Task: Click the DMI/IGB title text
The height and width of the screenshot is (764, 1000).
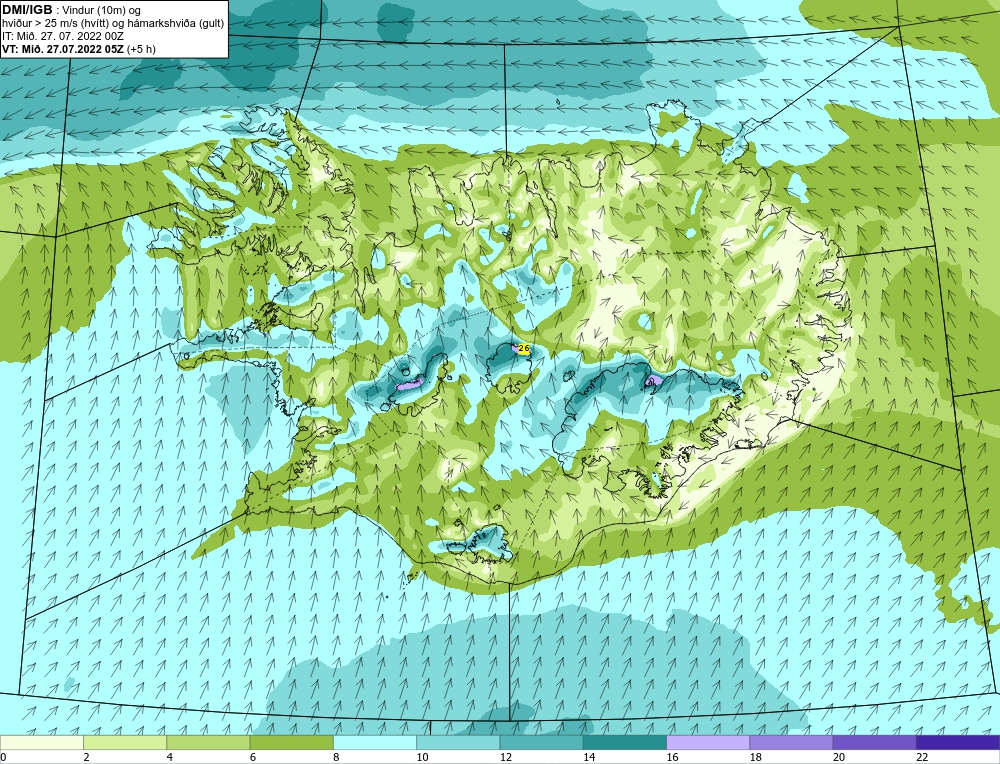Action: [27, 10]
